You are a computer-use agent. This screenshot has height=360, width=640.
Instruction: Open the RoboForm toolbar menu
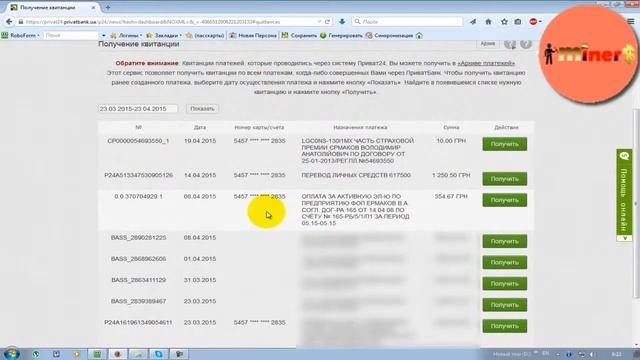tap(20, 36)
